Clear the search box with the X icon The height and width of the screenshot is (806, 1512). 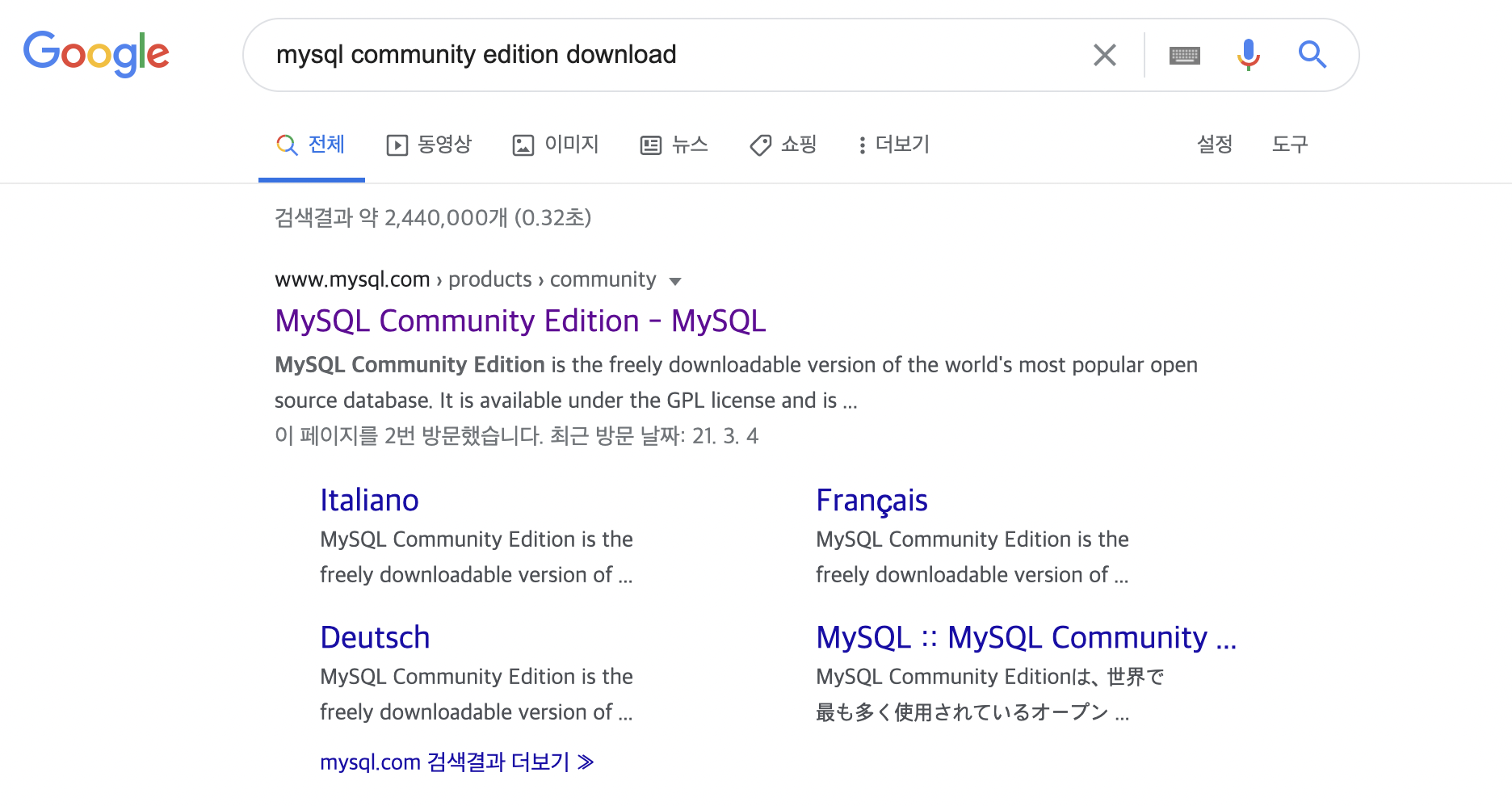pos(1104,55)
